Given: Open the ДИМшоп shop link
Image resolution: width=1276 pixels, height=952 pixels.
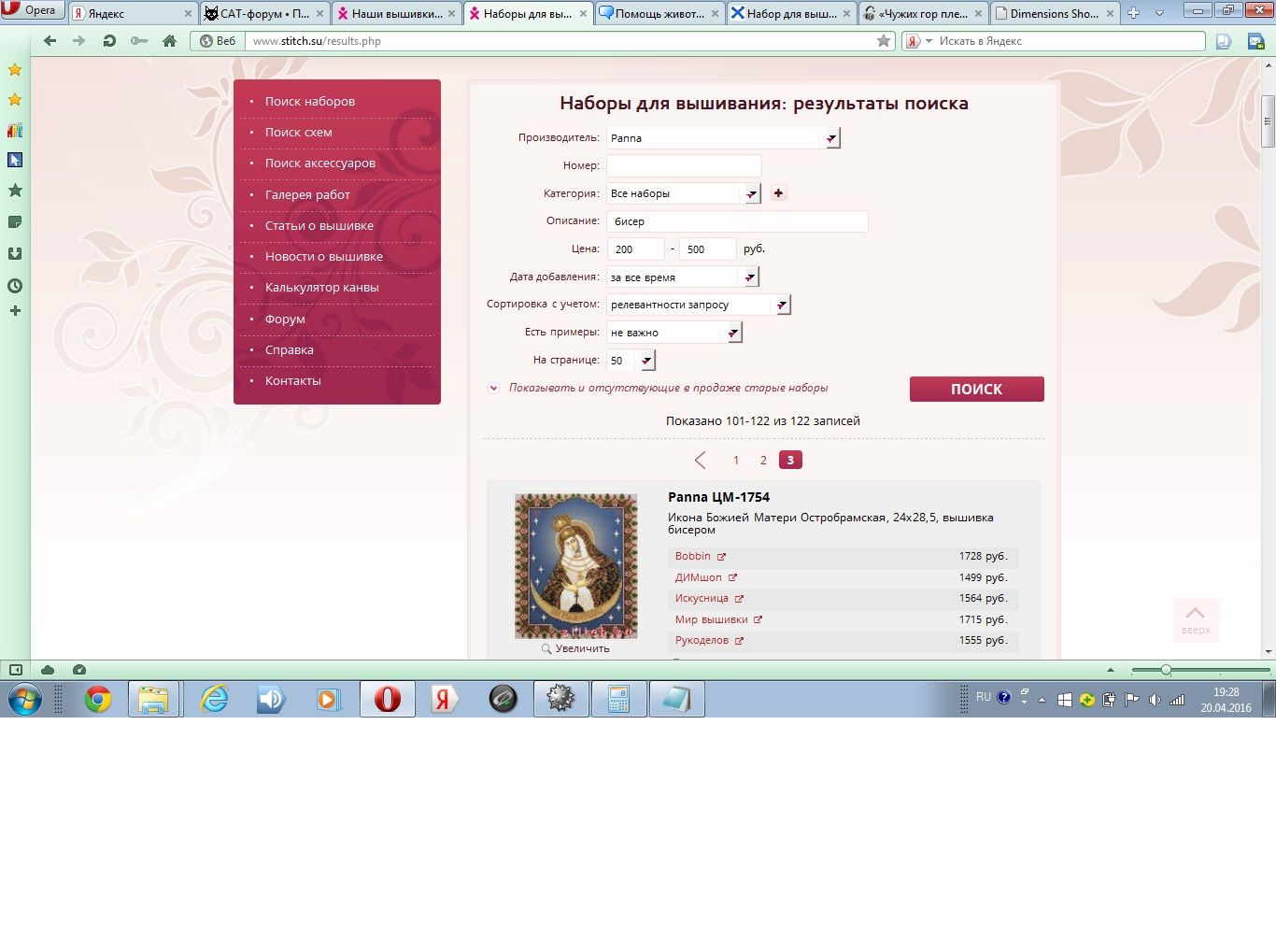Looking at the screenshot, I should pyautogui.click(x=698, y=577).
